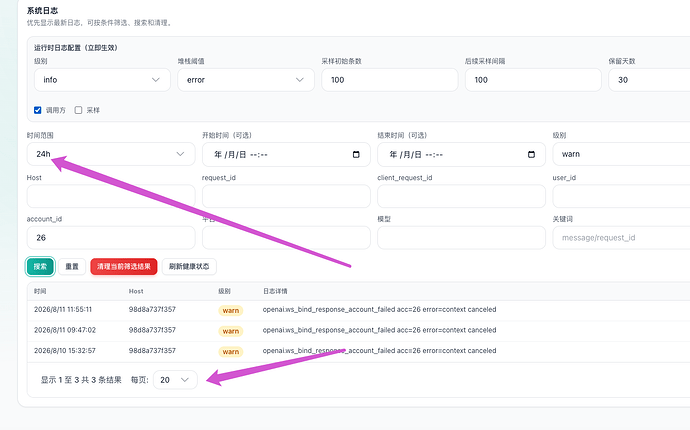Screen dimensions: 690x430
Task: Enable the 采样 checkbox
Action: [78, 110]
